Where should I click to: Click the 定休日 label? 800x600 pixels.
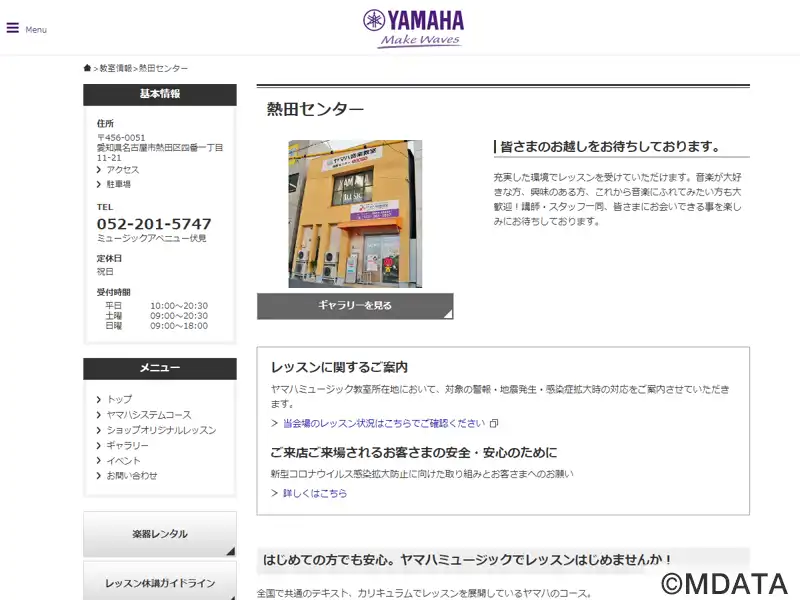point(109,259)
